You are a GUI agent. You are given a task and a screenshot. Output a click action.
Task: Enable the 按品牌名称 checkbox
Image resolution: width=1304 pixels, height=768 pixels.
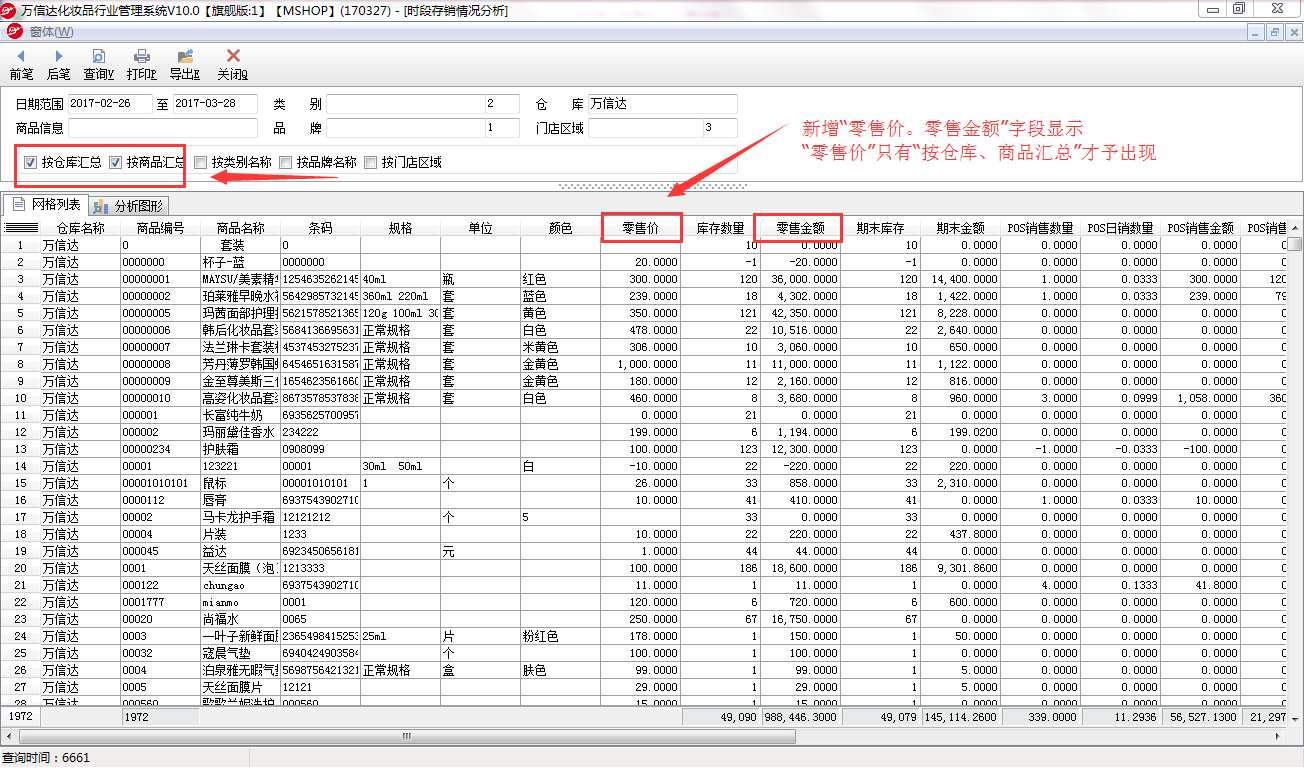[x=286, y=162]
